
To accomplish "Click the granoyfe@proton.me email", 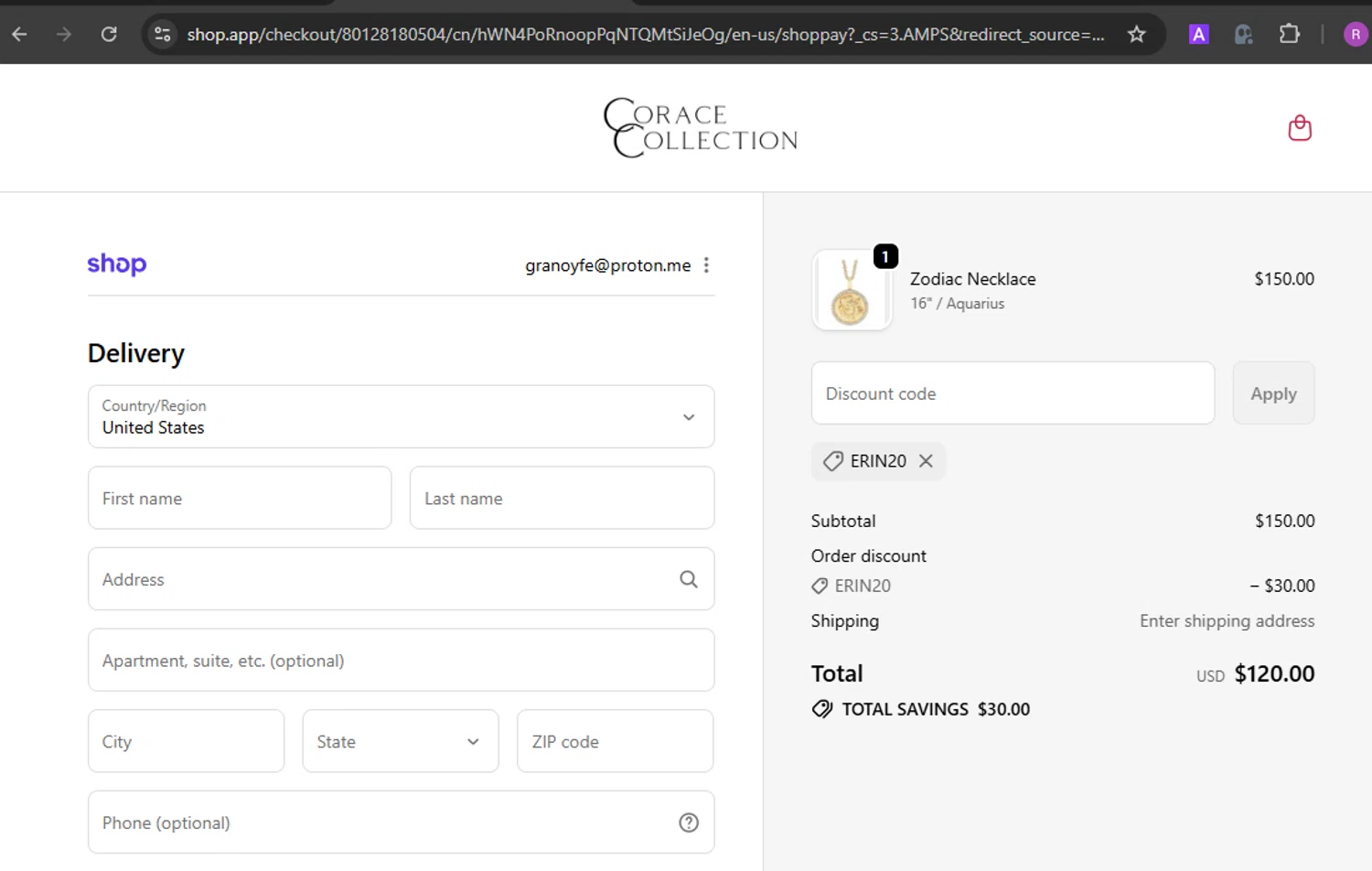I will pyautogui.click(x=607, y=265).
